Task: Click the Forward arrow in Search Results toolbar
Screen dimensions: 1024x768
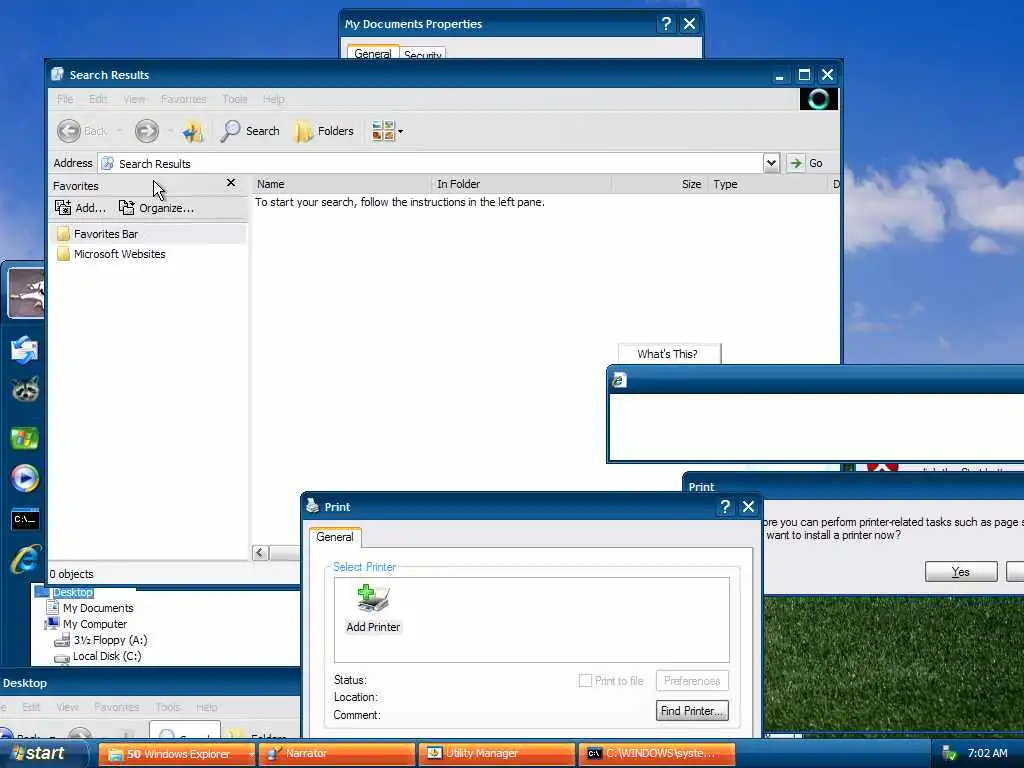Action: click(147, 131)
